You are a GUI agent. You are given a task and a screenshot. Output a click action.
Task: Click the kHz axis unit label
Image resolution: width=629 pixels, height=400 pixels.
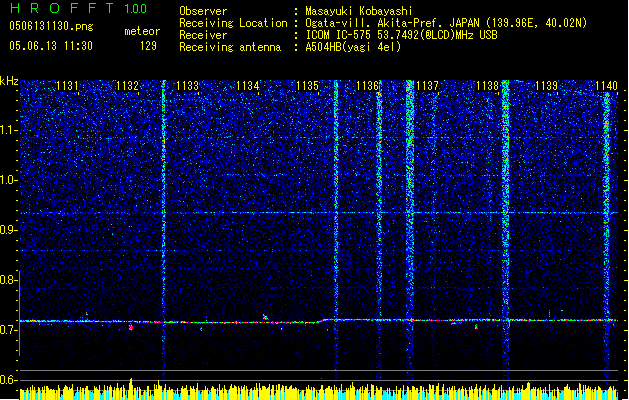click(x=9, y=81)
